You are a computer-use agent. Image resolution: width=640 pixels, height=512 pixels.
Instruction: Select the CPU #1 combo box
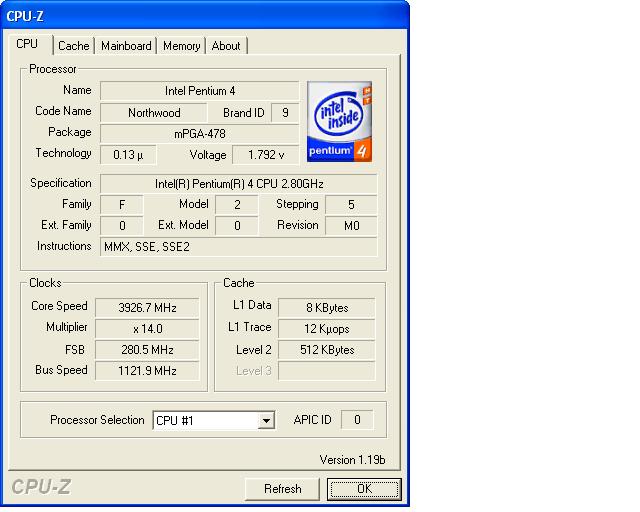coord(205,421)
